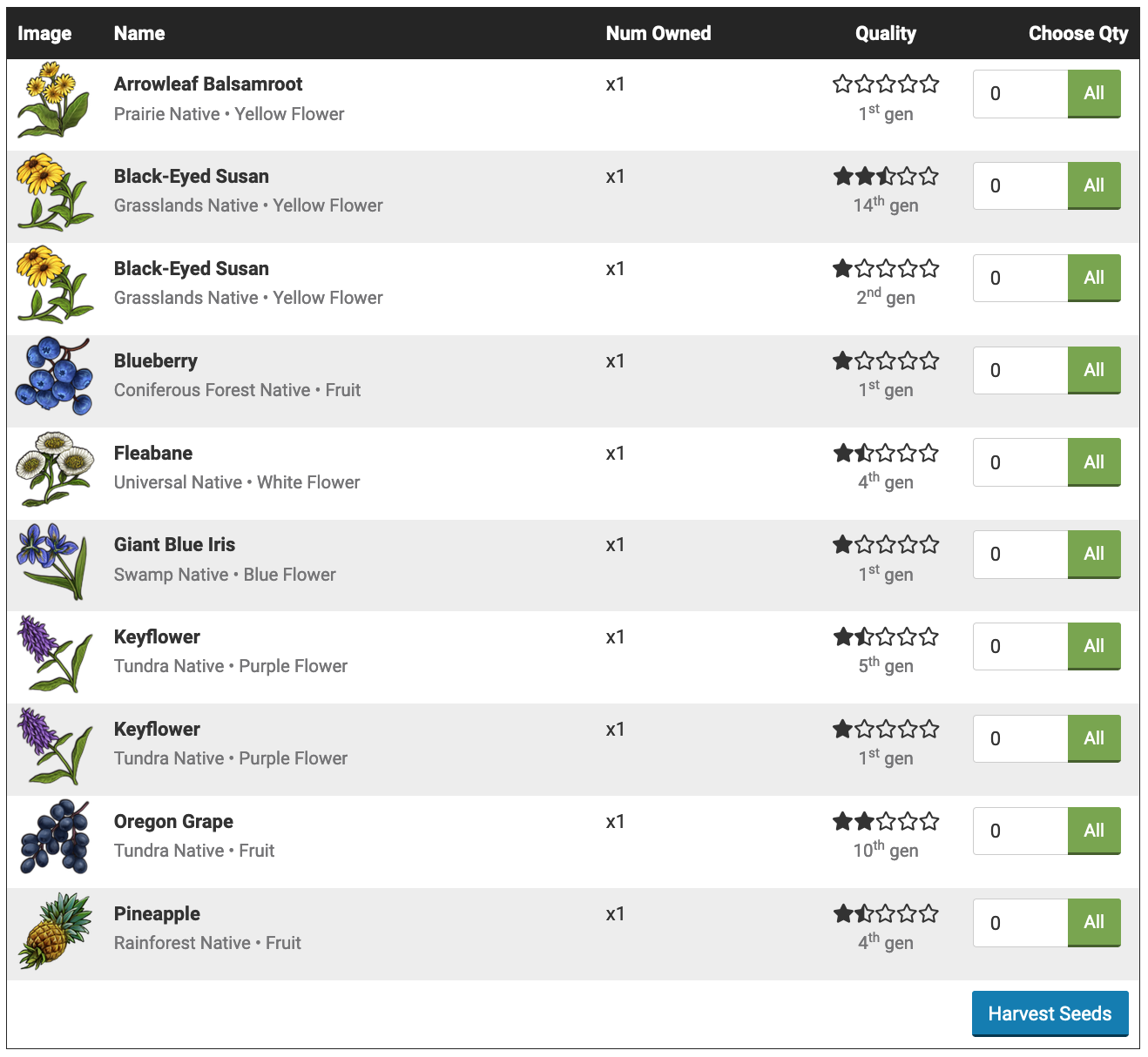Click the Pineapple plant image
1148x1057 pixels.
click(54, 930)
